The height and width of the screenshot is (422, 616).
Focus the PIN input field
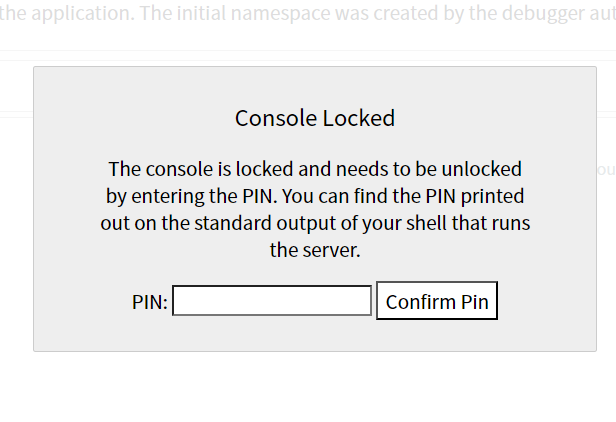coord(272,301)
